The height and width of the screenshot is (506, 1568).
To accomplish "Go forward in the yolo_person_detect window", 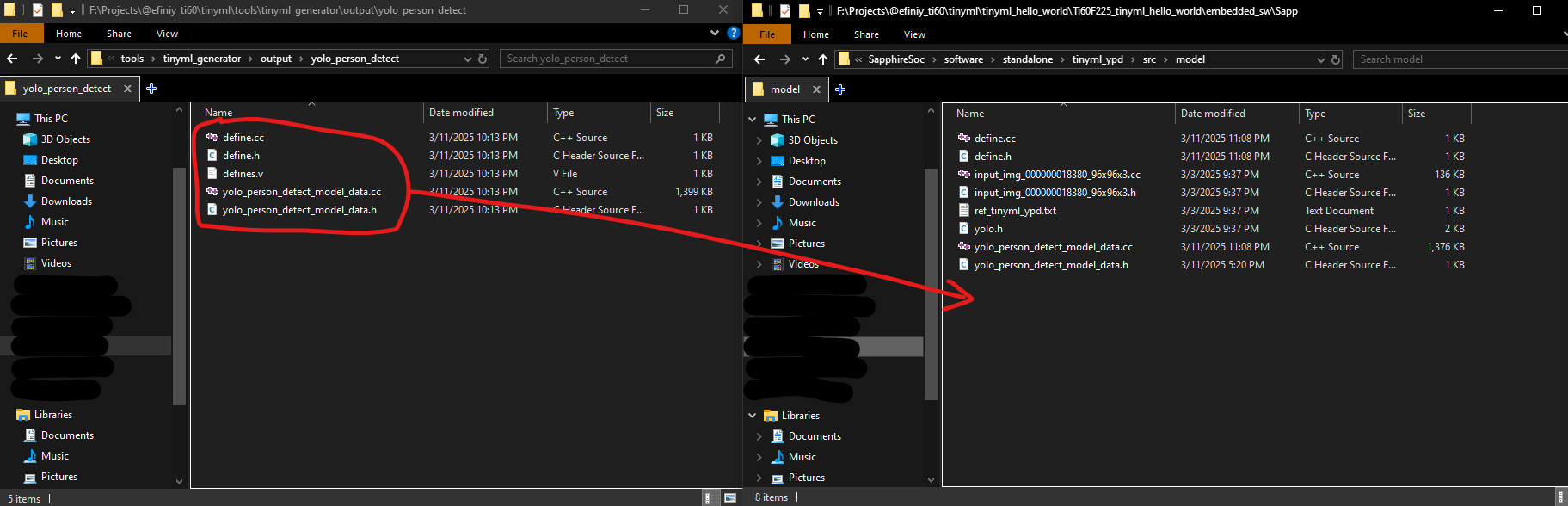I will [x=37, y=59].
